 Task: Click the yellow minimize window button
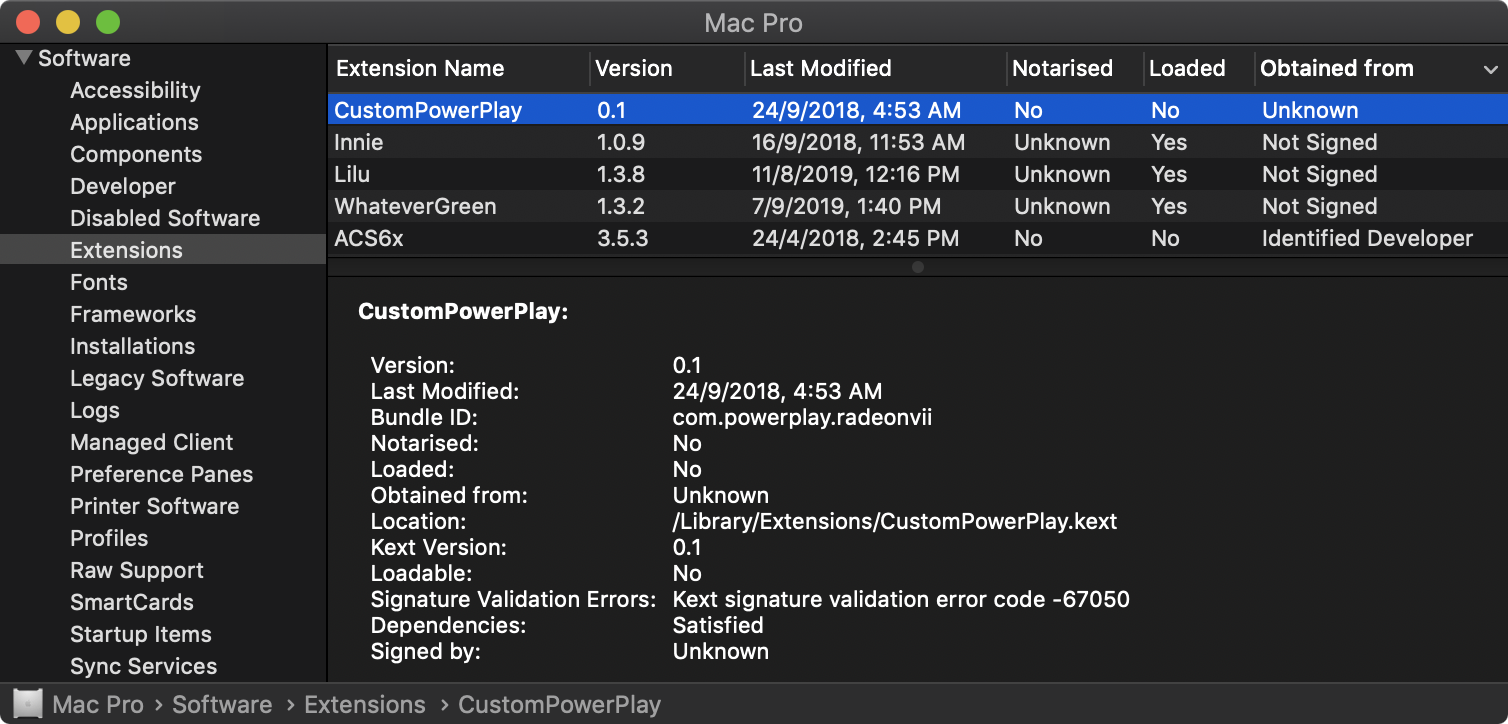[68, 21]
